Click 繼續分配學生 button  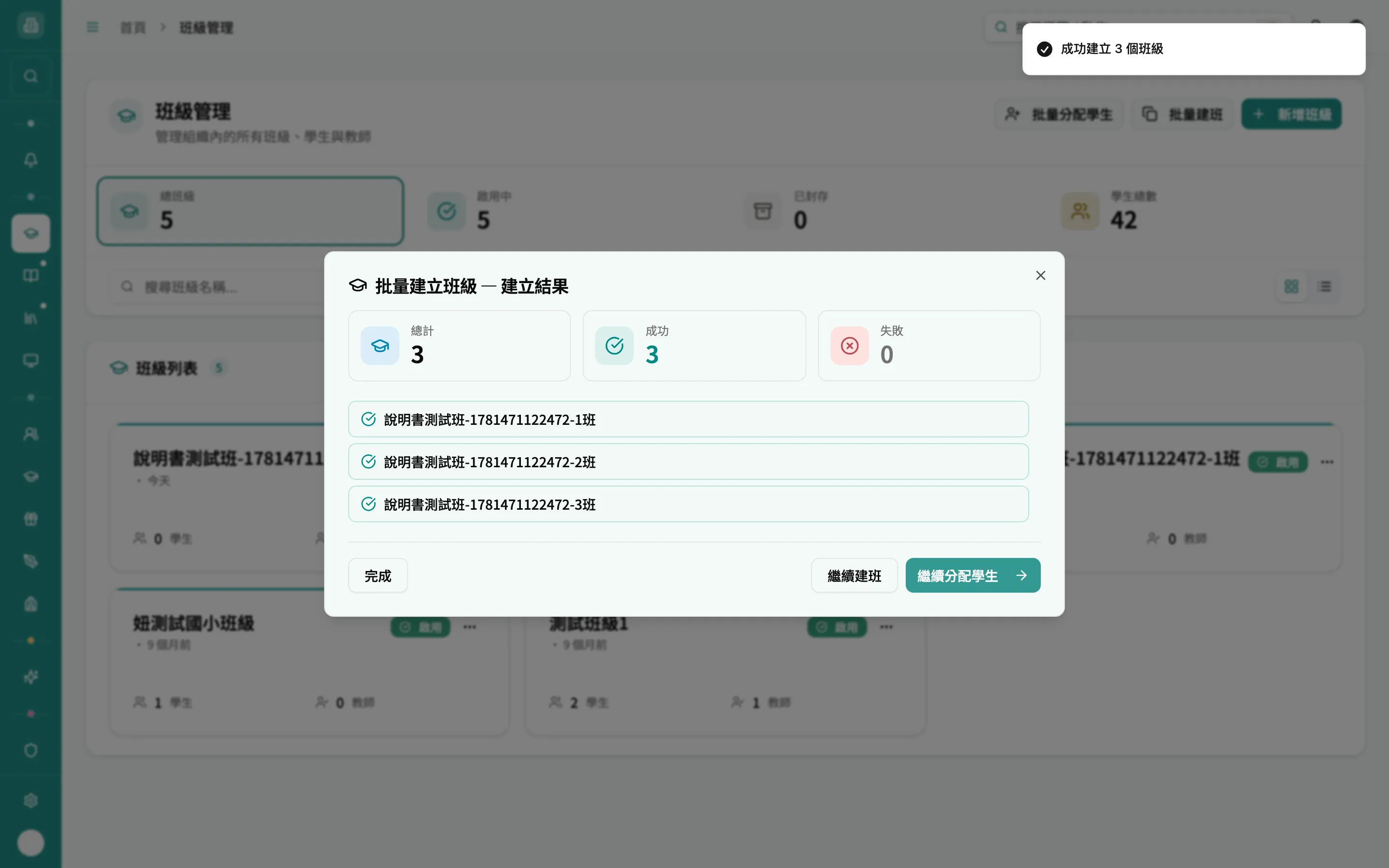tap(973, 575)
